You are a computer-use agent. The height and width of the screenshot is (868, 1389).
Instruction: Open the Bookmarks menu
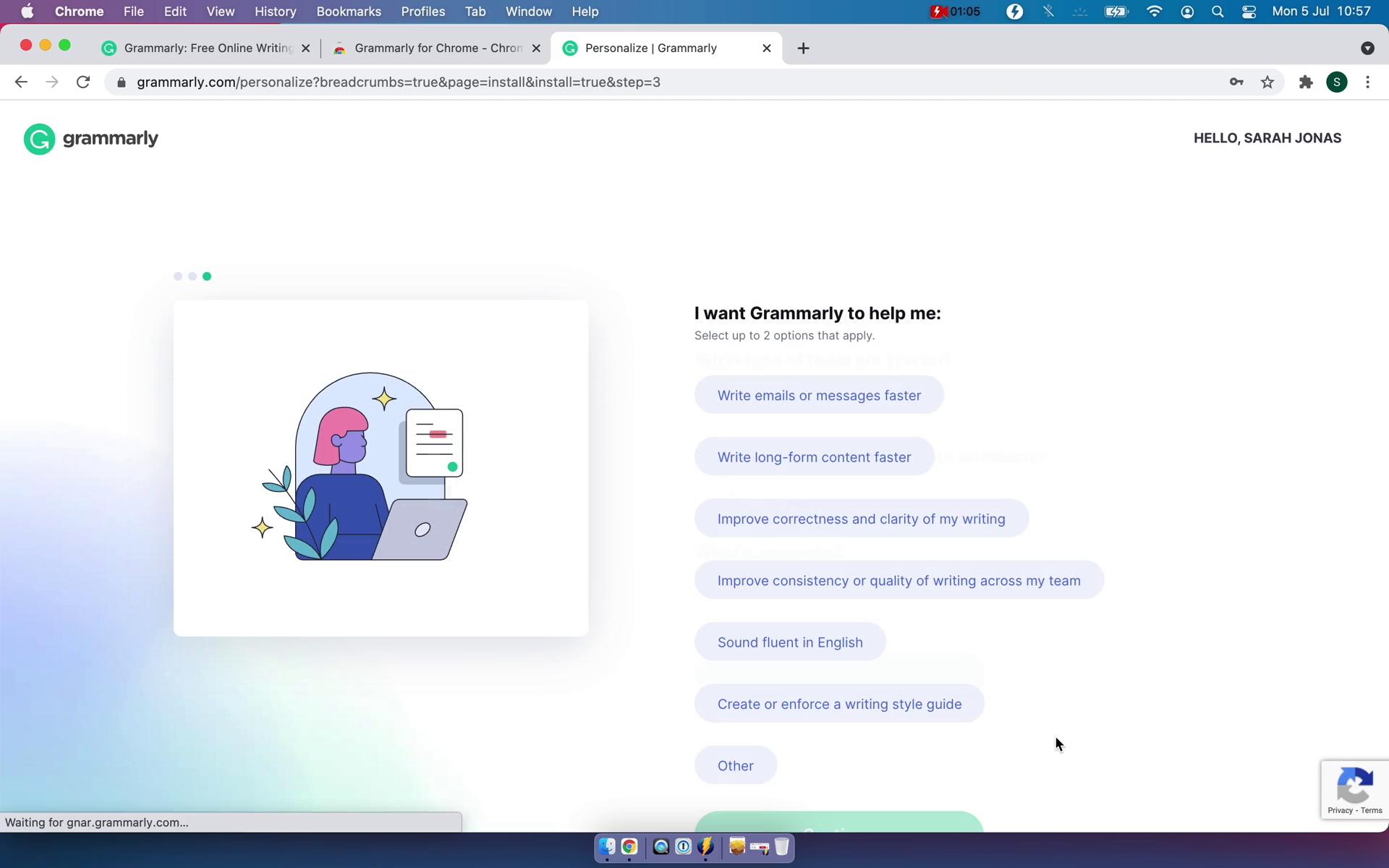349,12
